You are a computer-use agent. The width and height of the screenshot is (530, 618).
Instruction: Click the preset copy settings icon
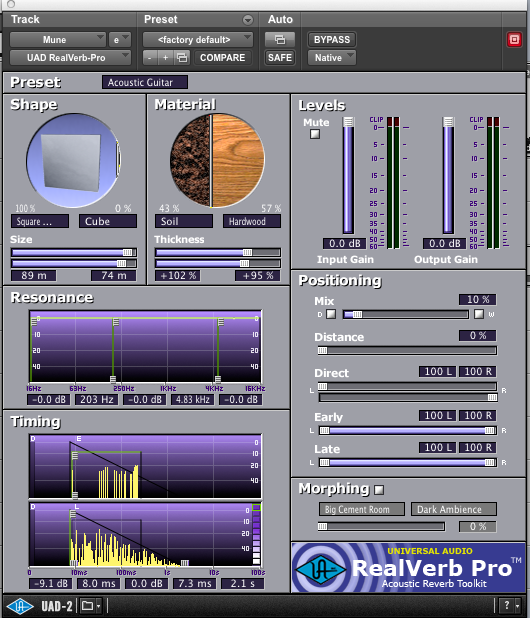(182, 58)
